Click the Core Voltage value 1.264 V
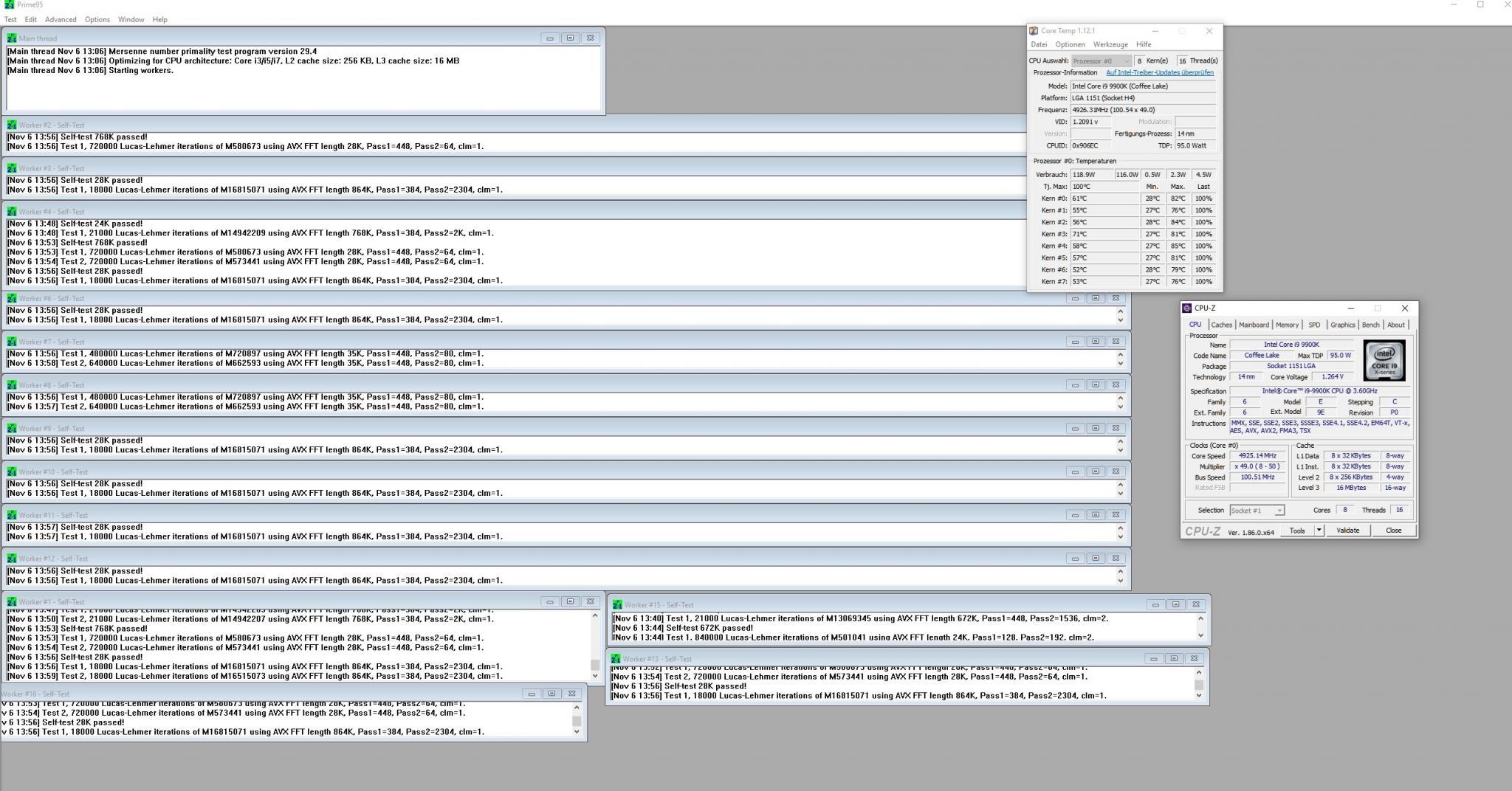This screenshot has width=1512, height=791. pos(1333,376)
